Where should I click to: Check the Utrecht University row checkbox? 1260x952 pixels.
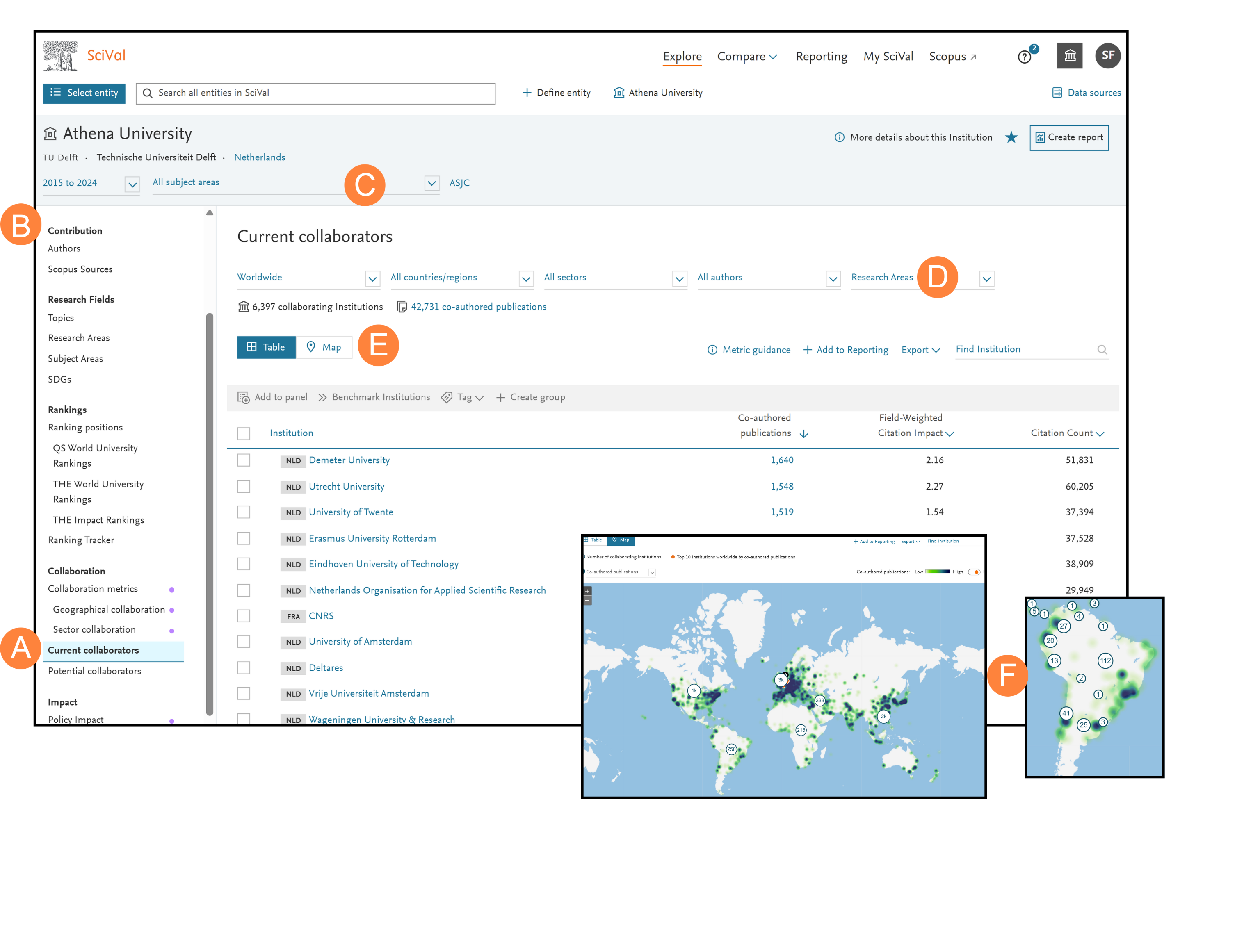pos(244,486)
